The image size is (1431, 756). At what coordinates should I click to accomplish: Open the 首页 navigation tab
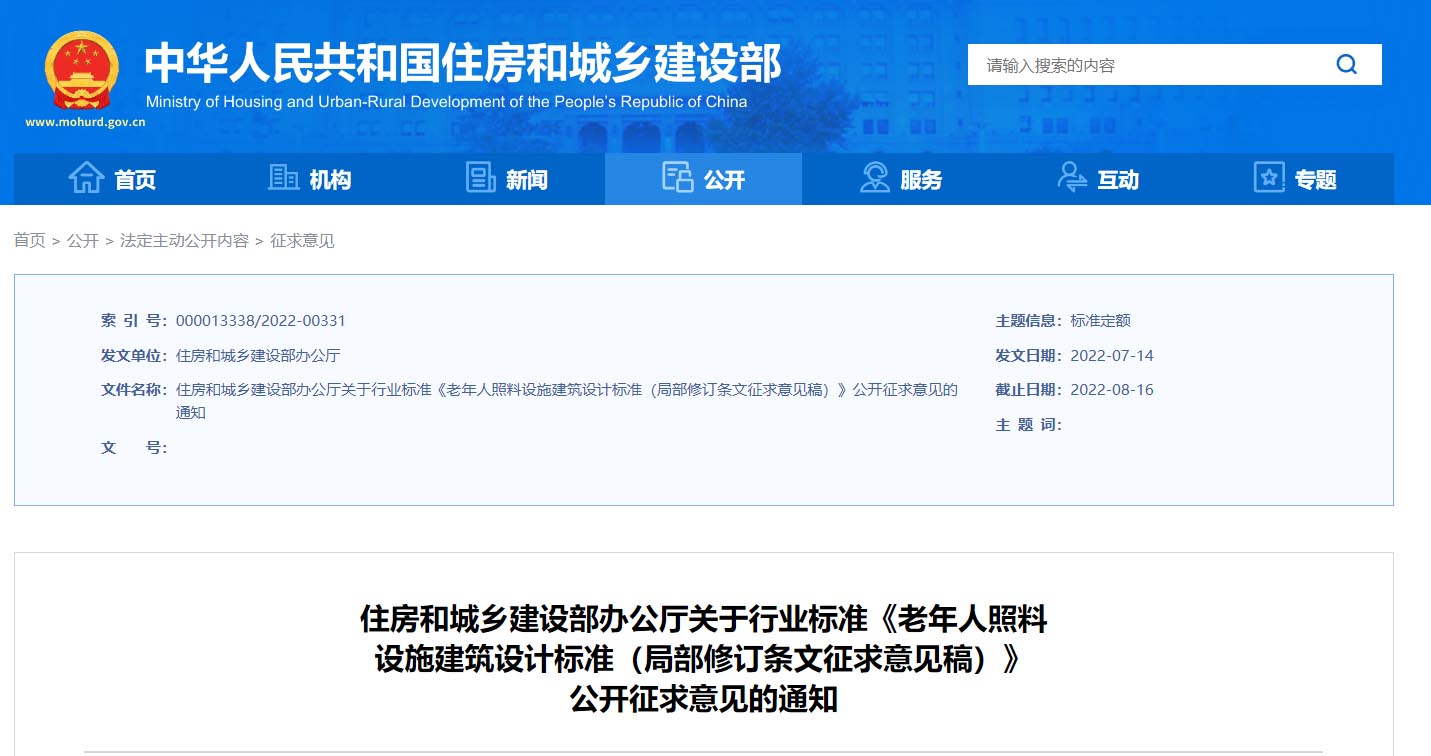click(x=112, y=179)
